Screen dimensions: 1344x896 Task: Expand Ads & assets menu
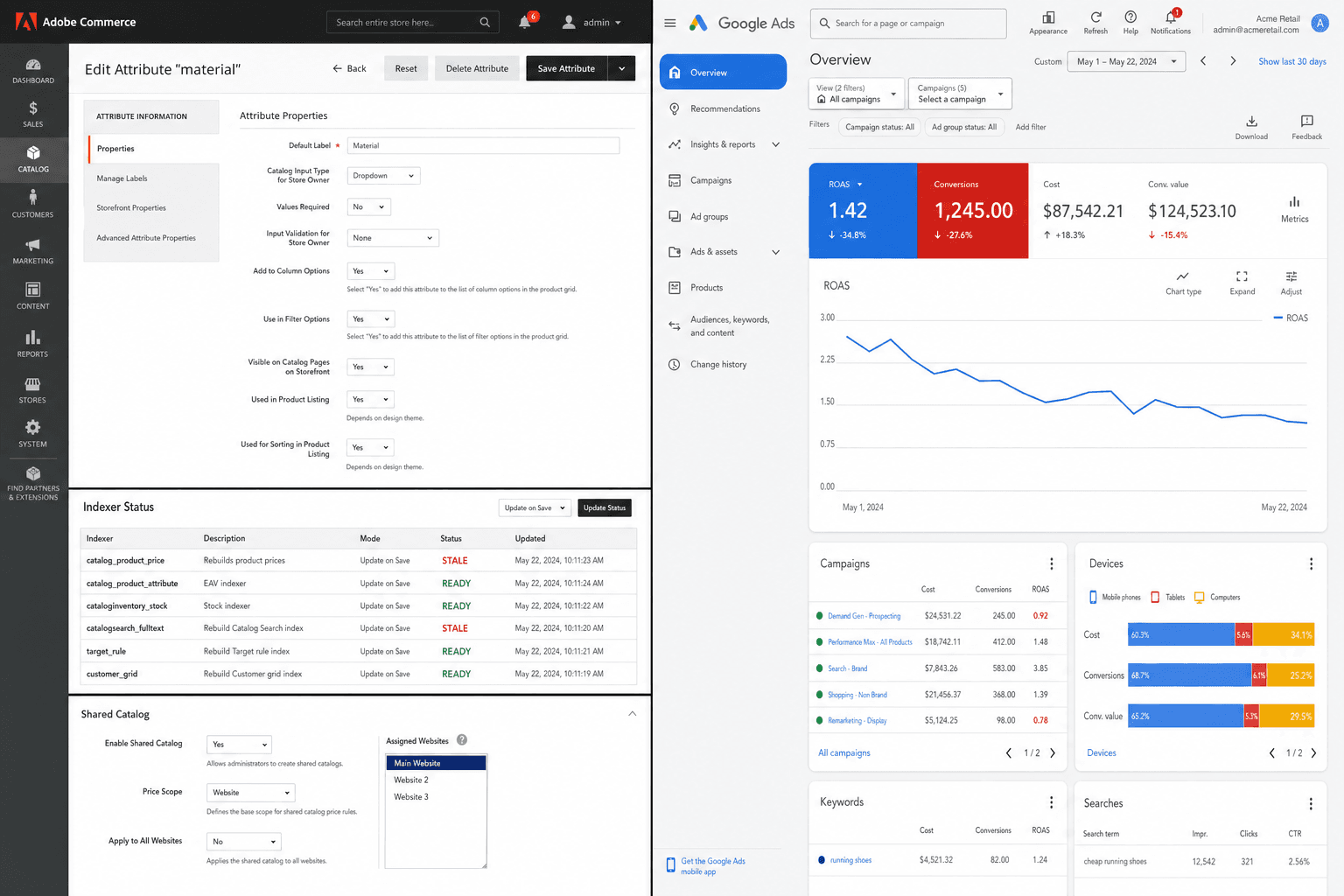(x=775, y=252)
